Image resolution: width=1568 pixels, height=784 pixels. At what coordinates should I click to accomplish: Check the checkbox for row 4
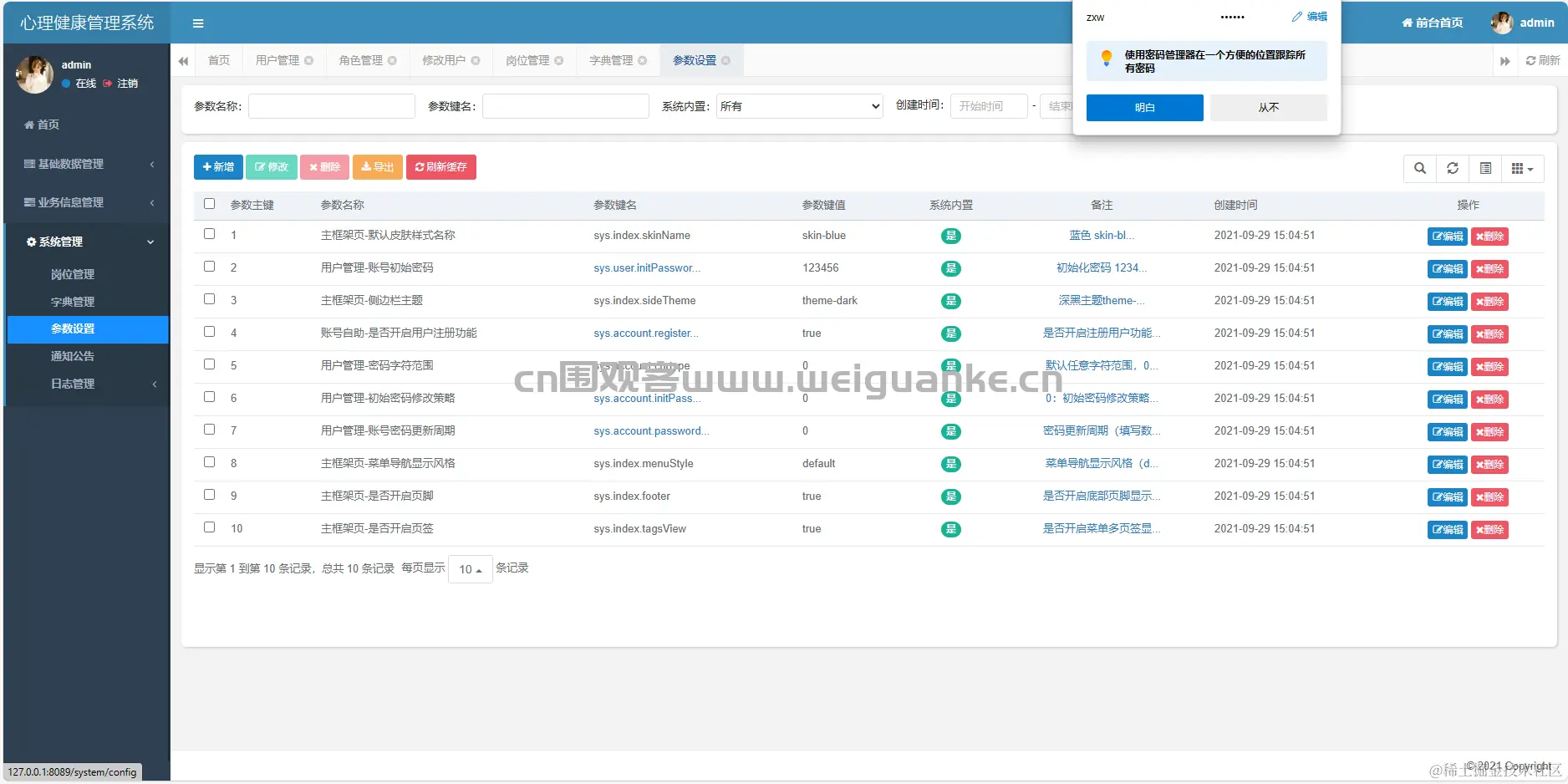point(210,332)
